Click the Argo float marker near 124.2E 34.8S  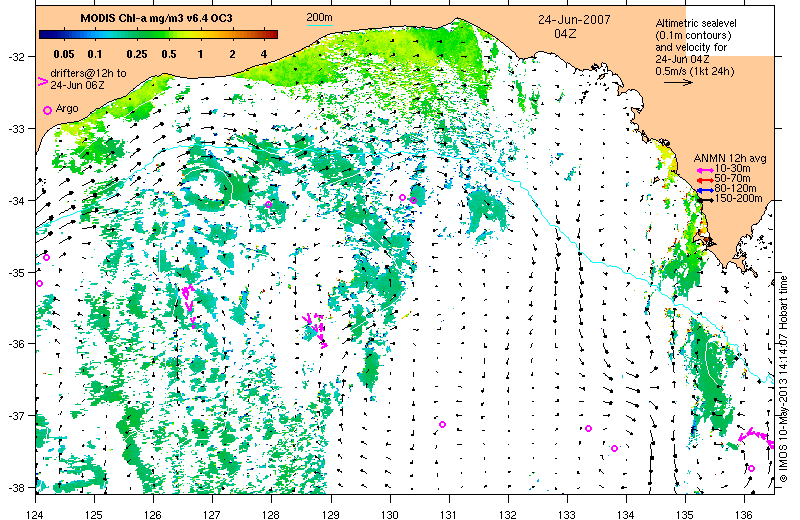coord(46,258)
